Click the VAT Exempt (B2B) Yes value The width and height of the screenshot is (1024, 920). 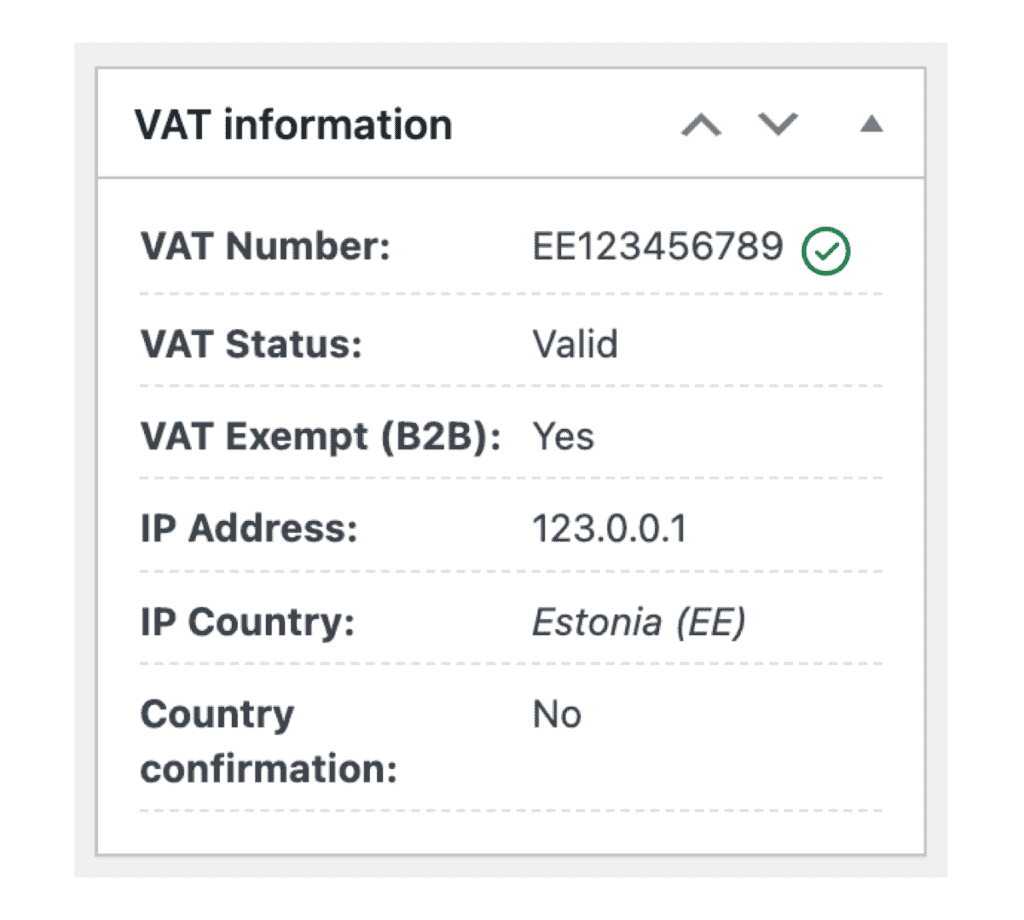562,436
